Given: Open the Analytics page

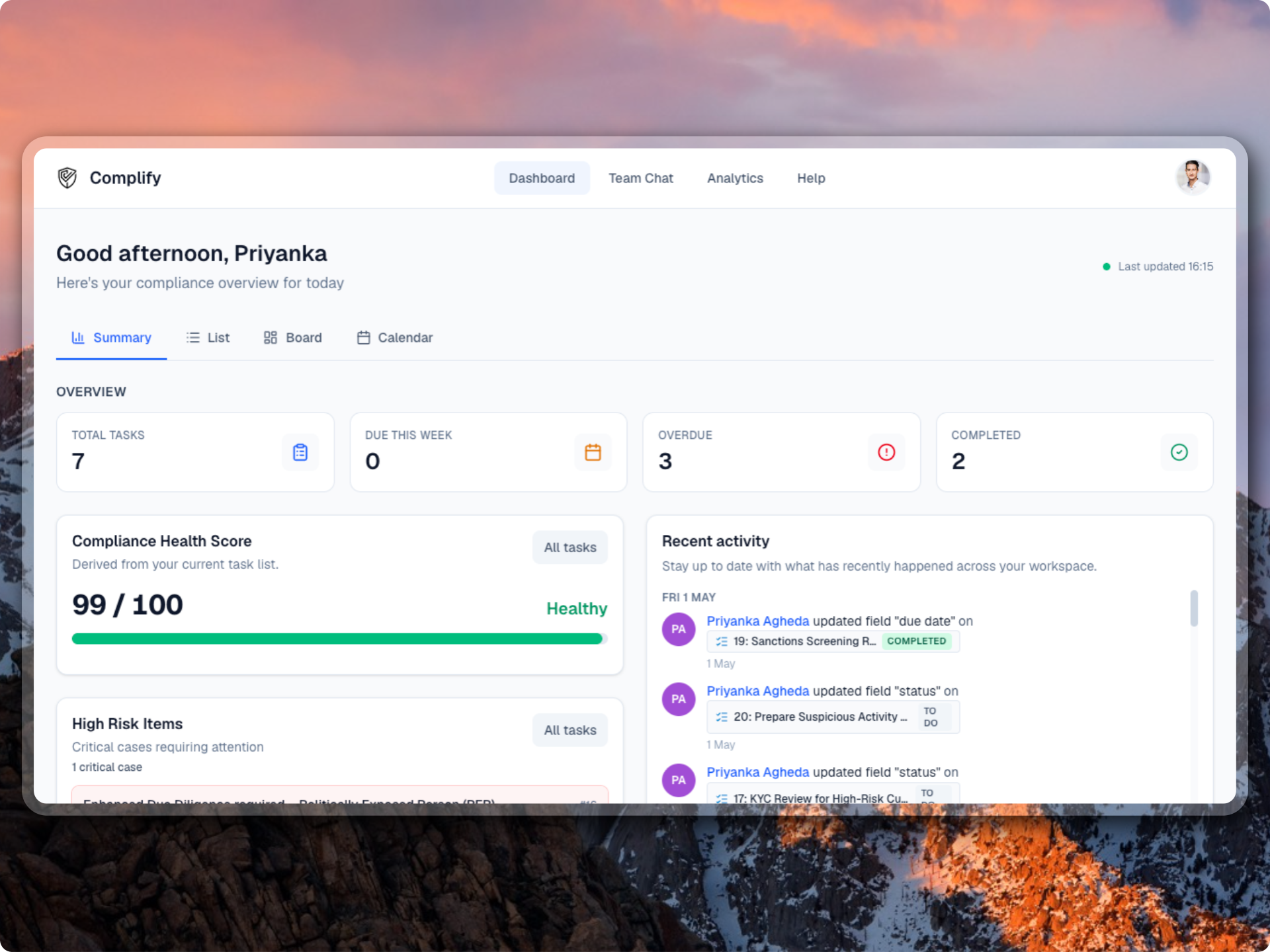Looking at the screenshot, I should (735, 178).
